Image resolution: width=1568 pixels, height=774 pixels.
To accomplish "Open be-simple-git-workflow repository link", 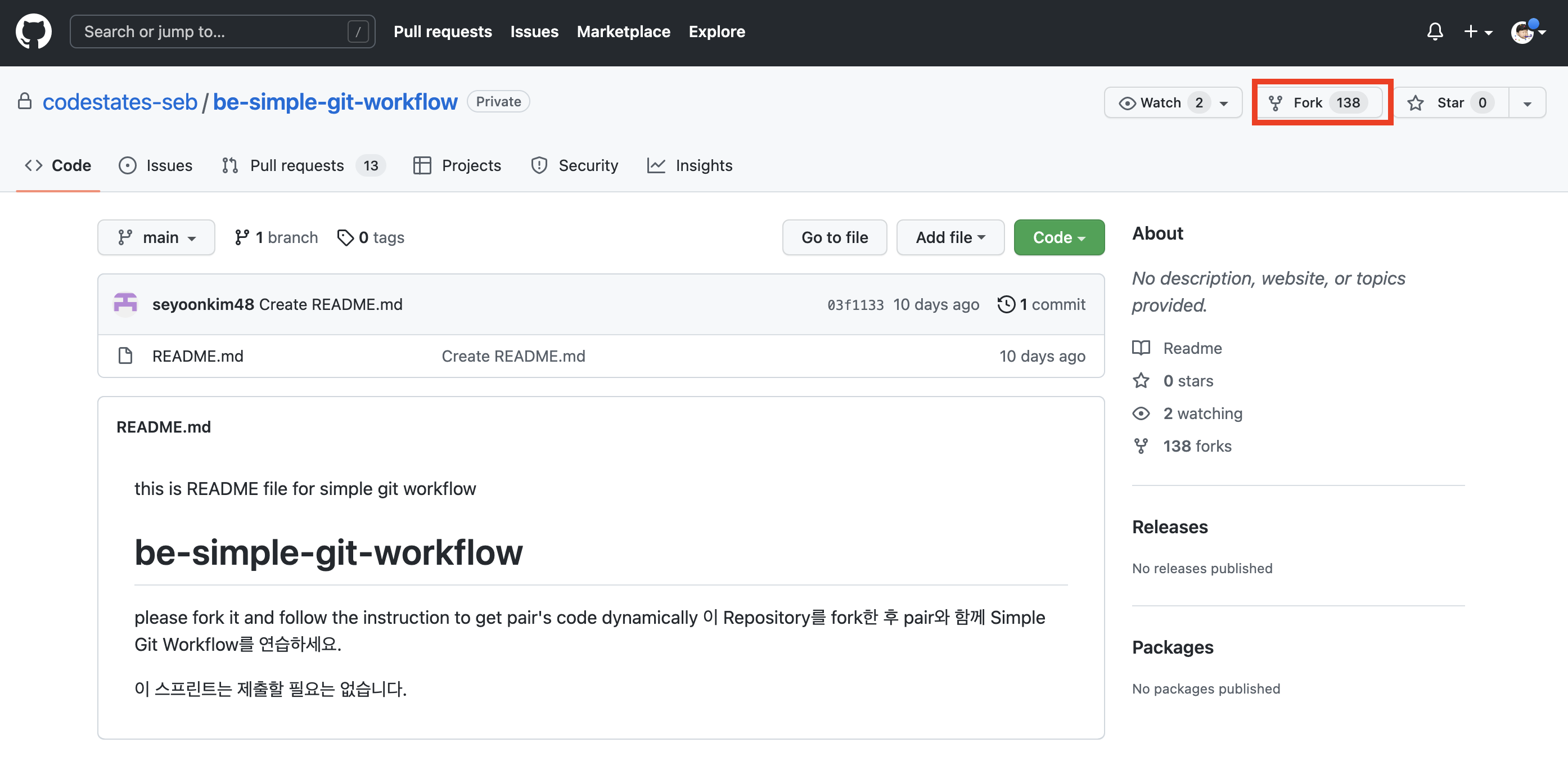I will (x=335, y=102).
